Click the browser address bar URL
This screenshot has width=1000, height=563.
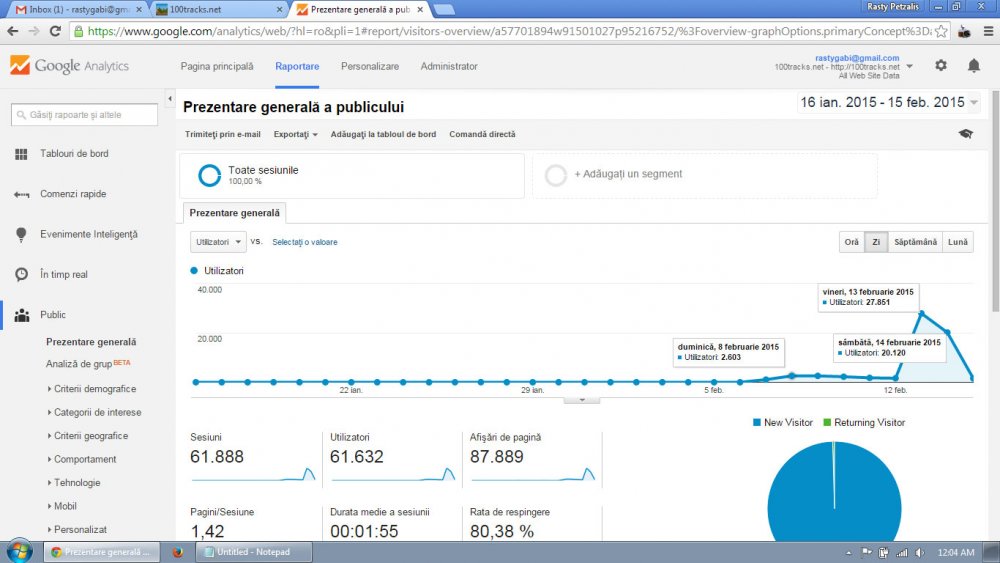pyautogui.click(x=509, y=31)
